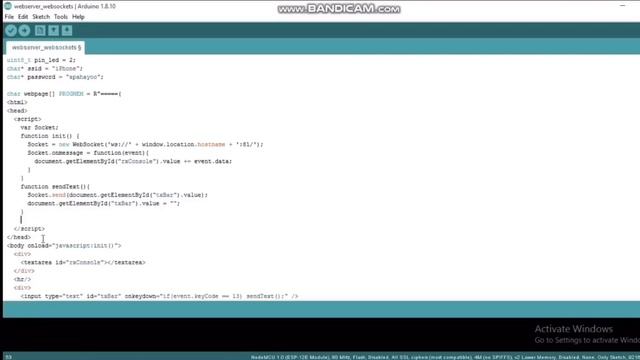Click the NodeMCU board info in status bar
This screenshot has height=360, width=640.
pos(444,357)
